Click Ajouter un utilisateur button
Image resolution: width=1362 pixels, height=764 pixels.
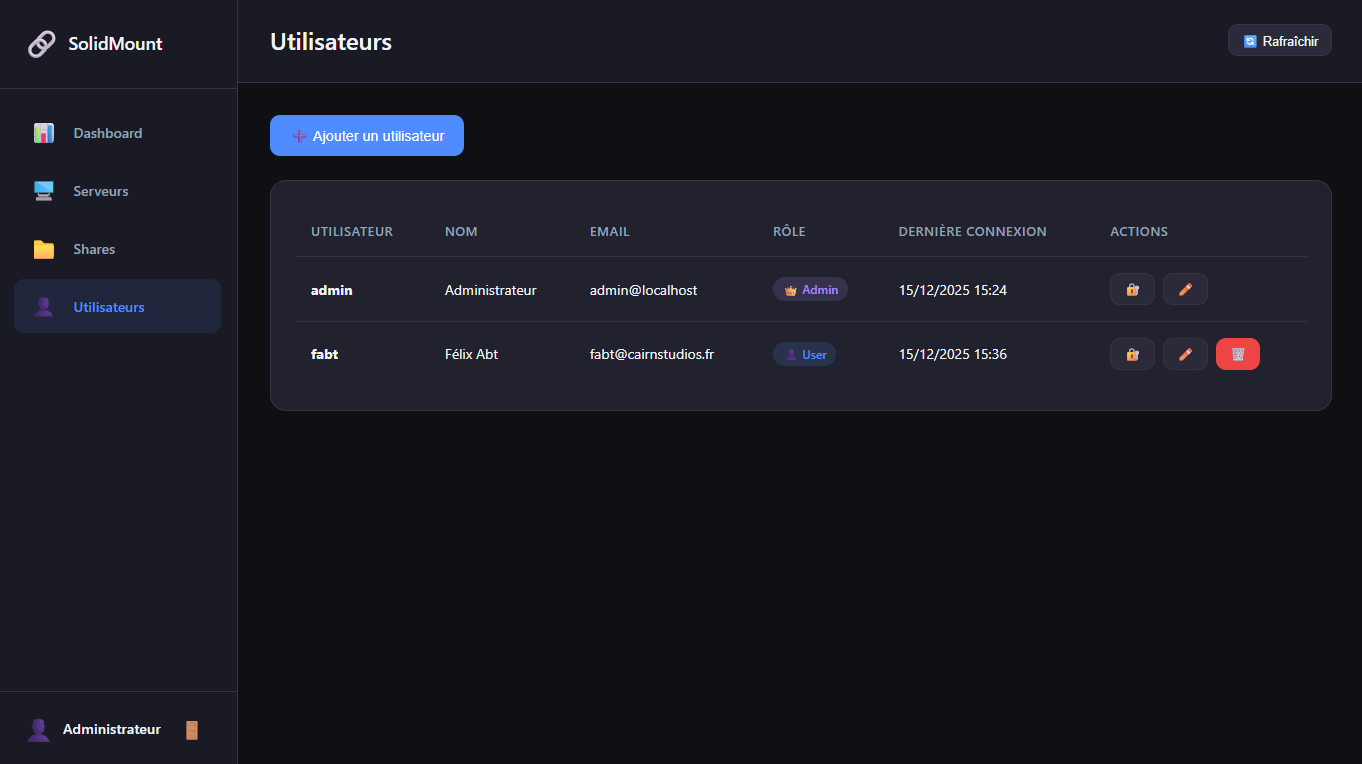367,136
